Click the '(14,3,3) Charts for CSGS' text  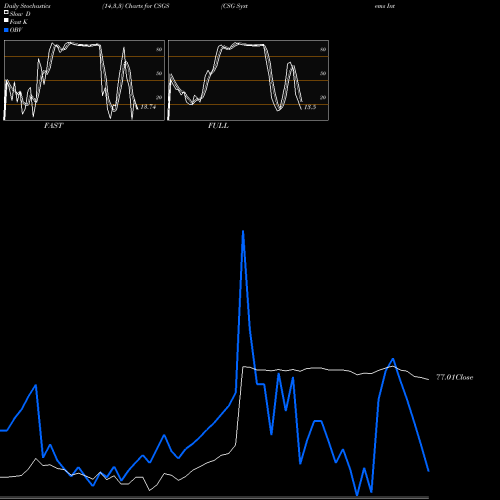(x=136, y=6)
